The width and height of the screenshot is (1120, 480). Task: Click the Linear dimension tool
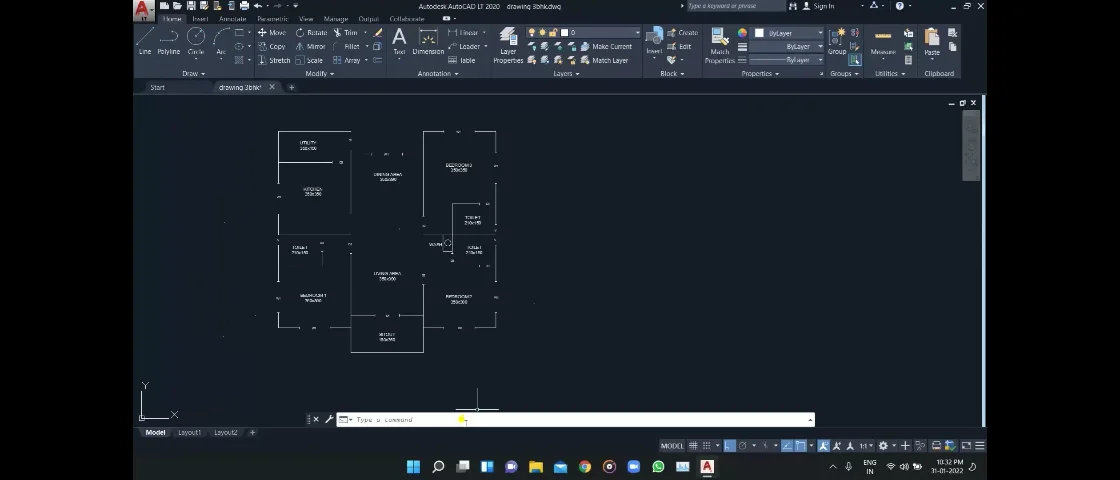[463, 33]
